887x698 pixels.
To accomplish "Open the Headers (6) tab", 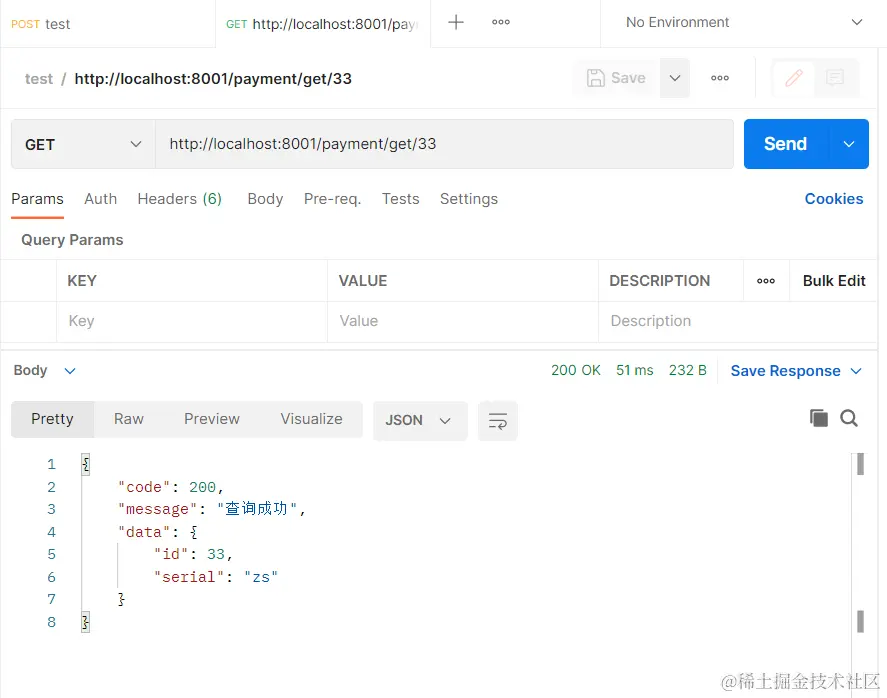I will (179, 199).
